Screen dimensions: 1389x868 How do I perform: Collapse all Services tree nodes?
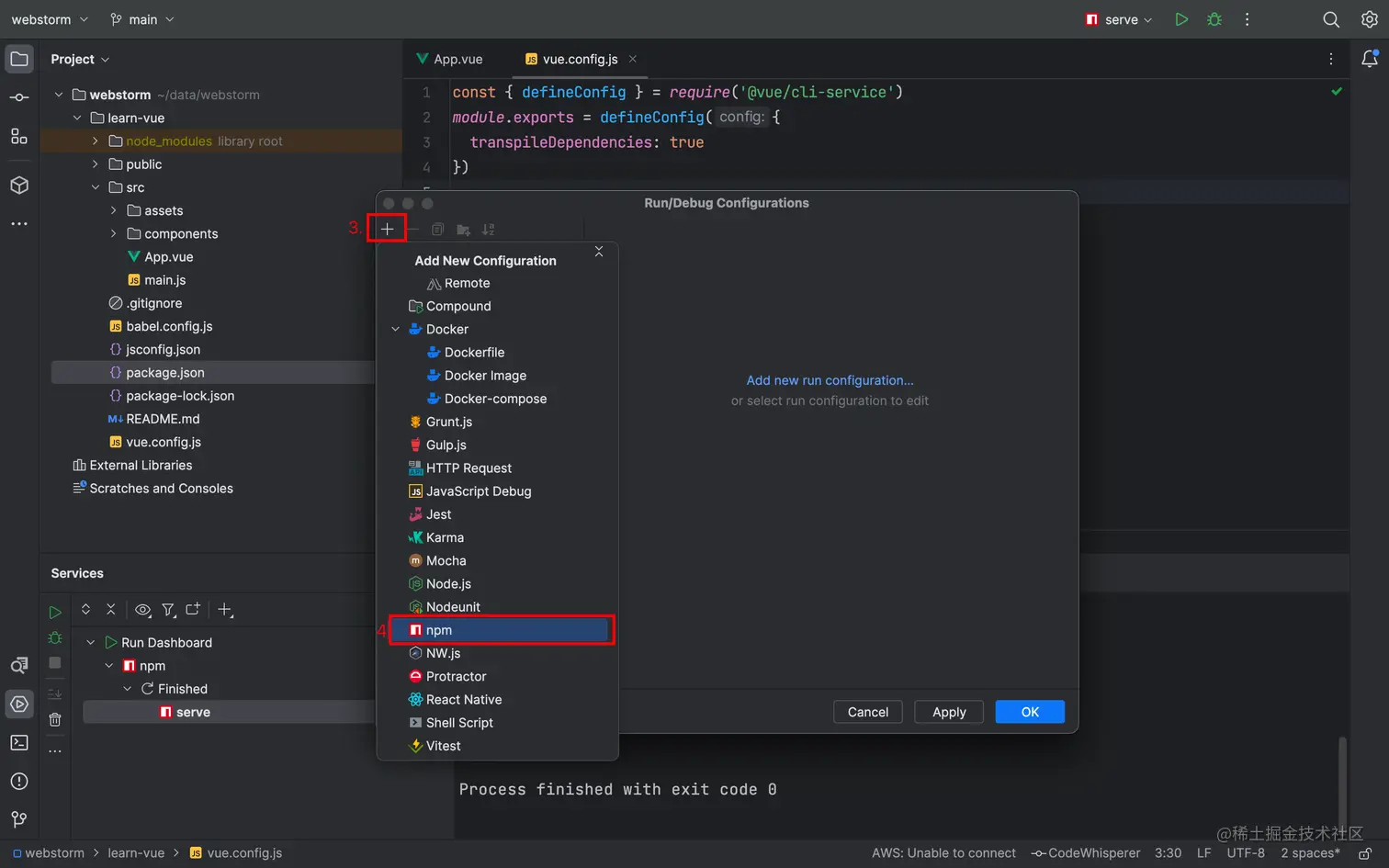pyautogui.click(x=111, y=609)
